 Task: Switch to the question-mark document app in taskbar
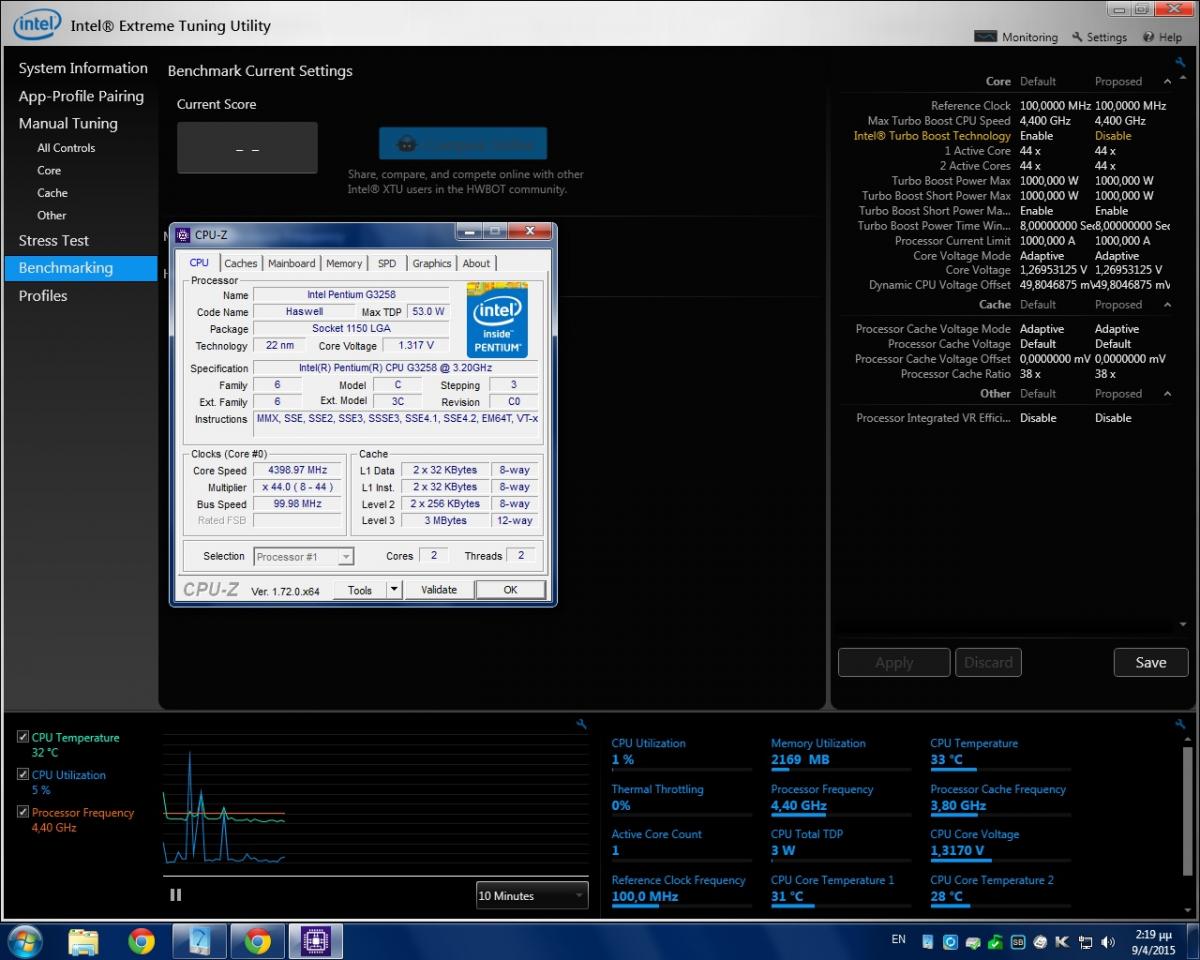coord(199,941)
